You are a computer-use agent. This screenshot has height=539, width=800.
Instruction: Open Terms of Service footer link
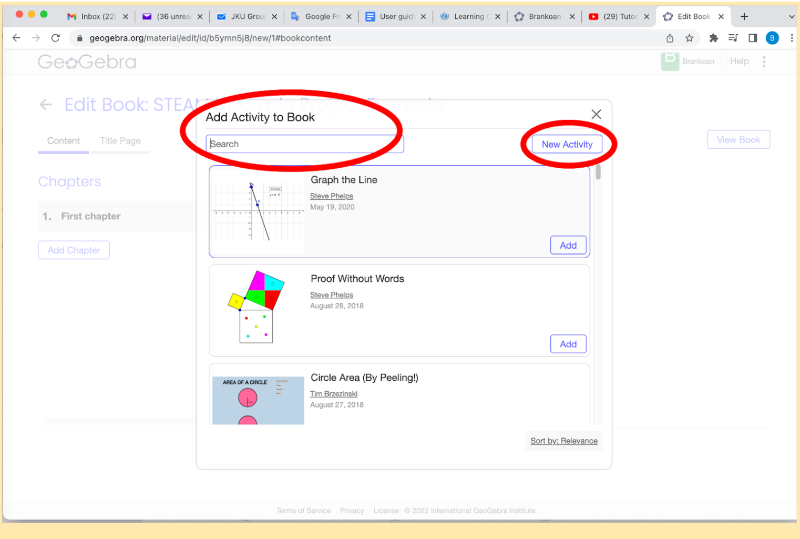coord(304,510)
